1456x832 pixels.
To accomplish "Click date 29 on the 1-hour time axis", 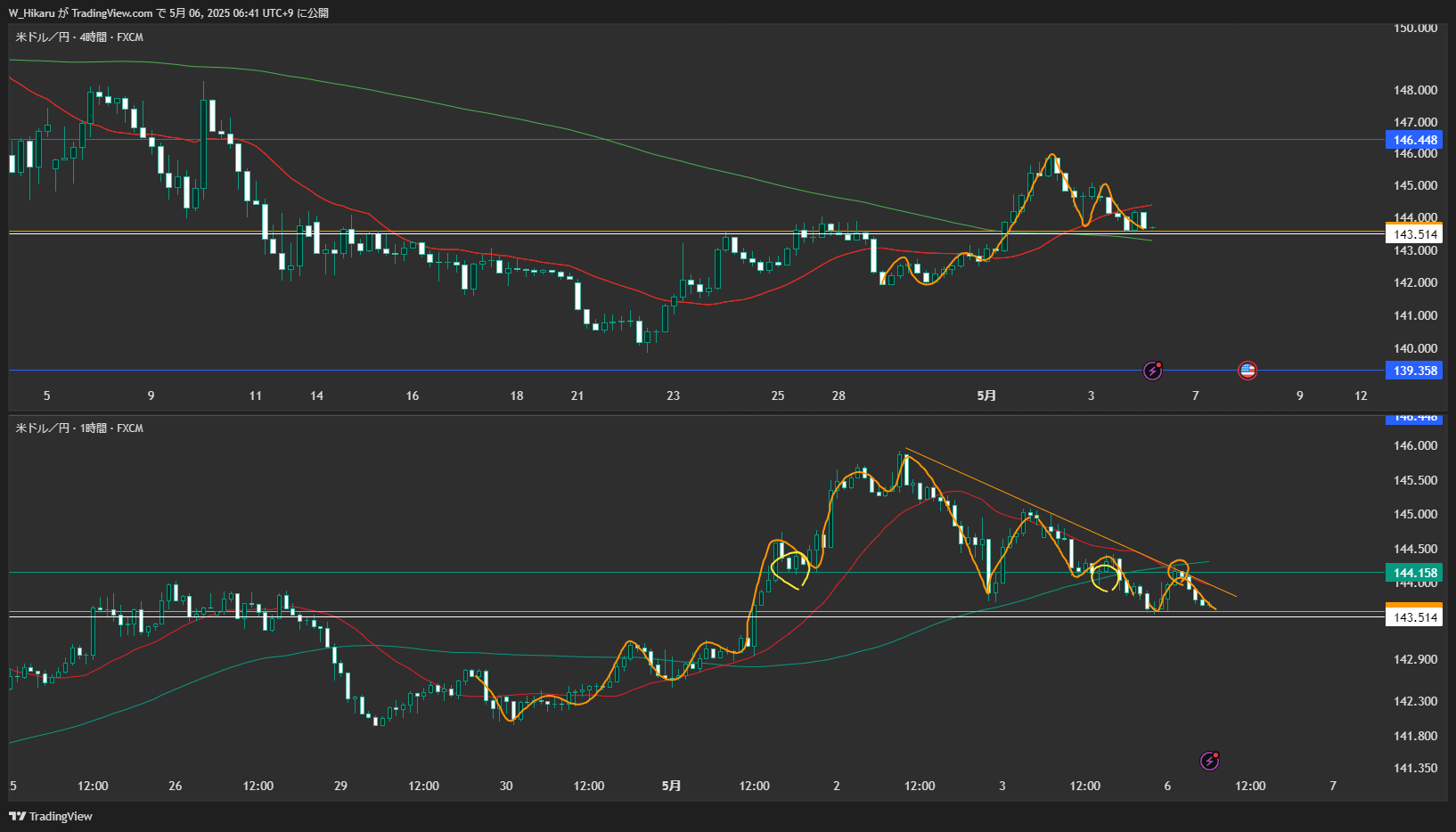I will point(340,786).
